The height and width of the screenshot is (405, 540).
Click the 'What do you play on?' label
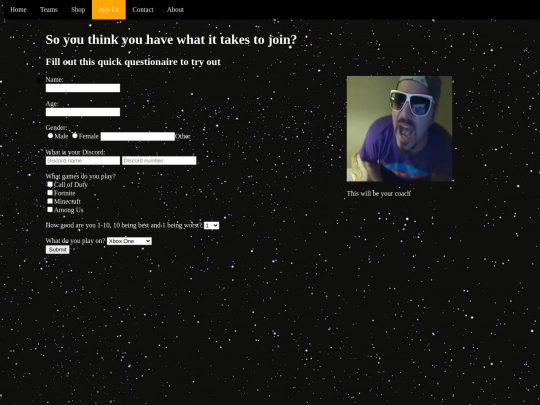coord(75,241)
